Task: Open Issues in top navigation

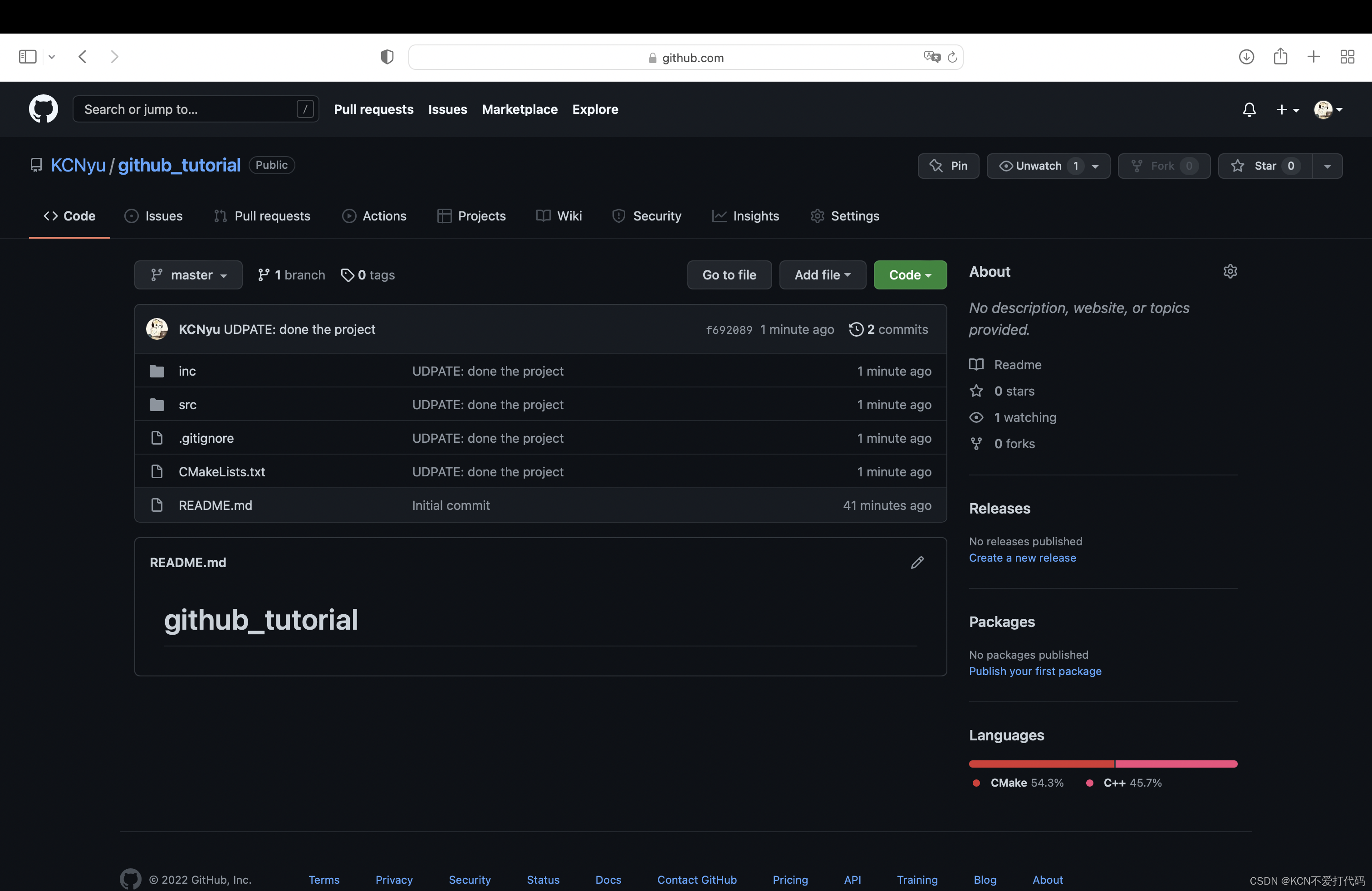Action: point(447,109)
